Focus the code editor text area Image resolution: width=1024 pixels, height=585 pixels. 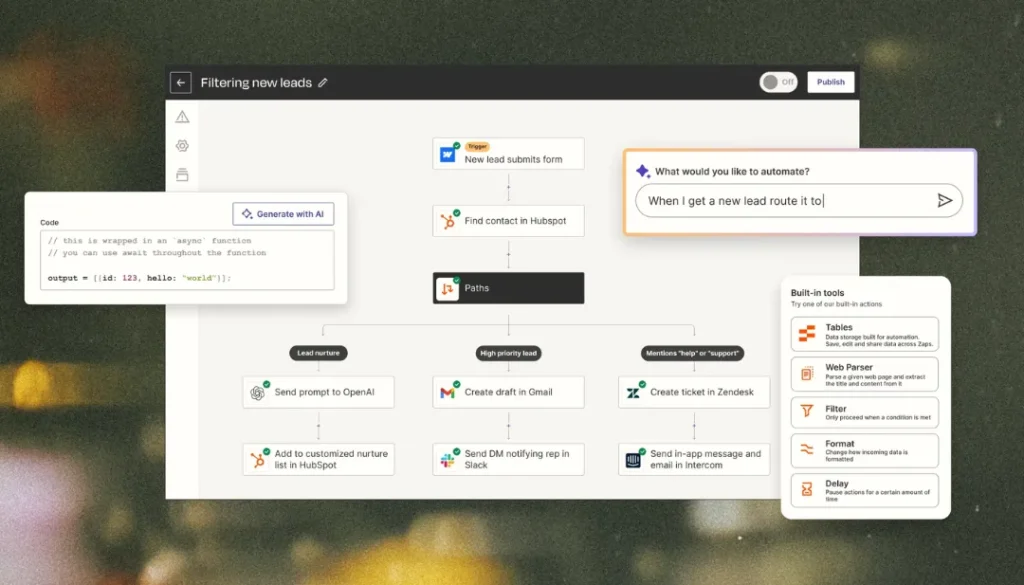point(187,260)
